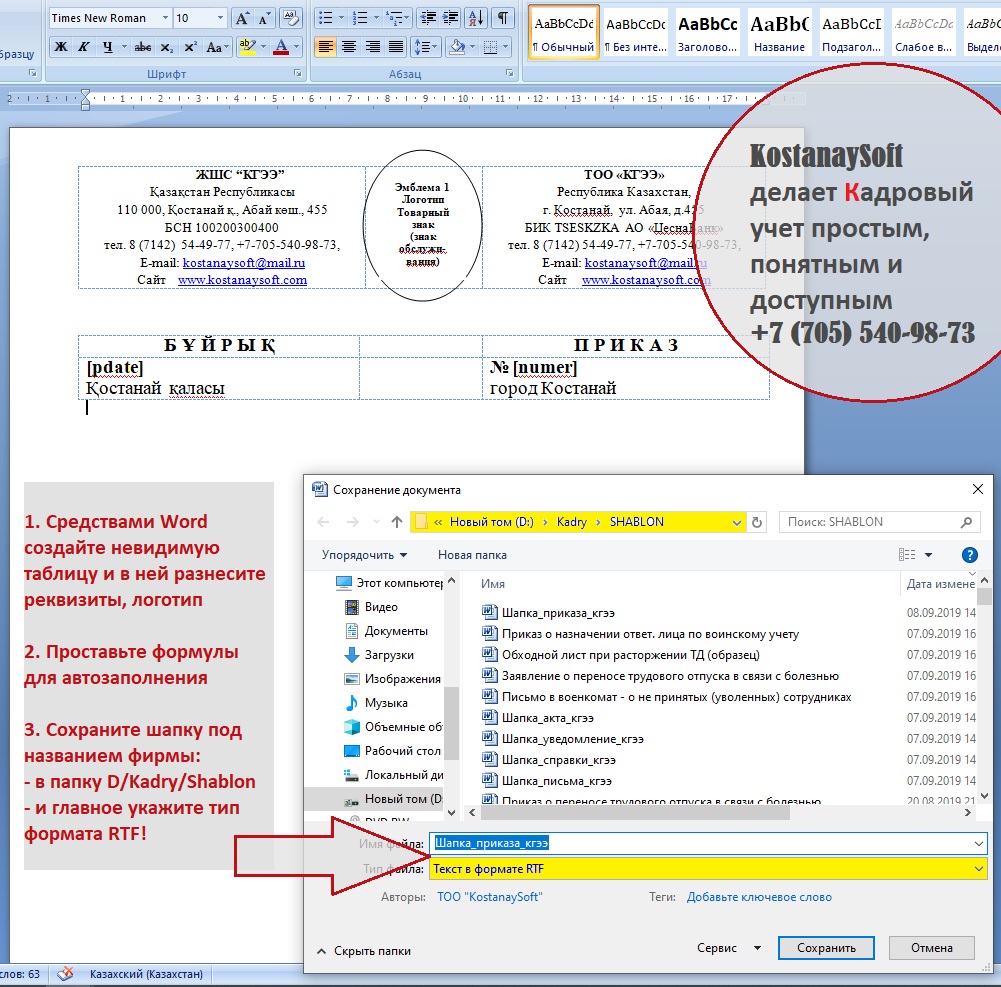Set justify text alignment
Image resolution: width=1001 pixels, height=987 pixels.
click(x=396, y=47)
